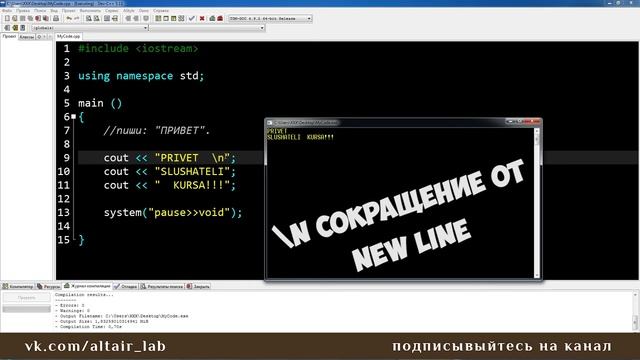Click the Compilation Time line in log
640x360 pixels.
click(88, 327)
